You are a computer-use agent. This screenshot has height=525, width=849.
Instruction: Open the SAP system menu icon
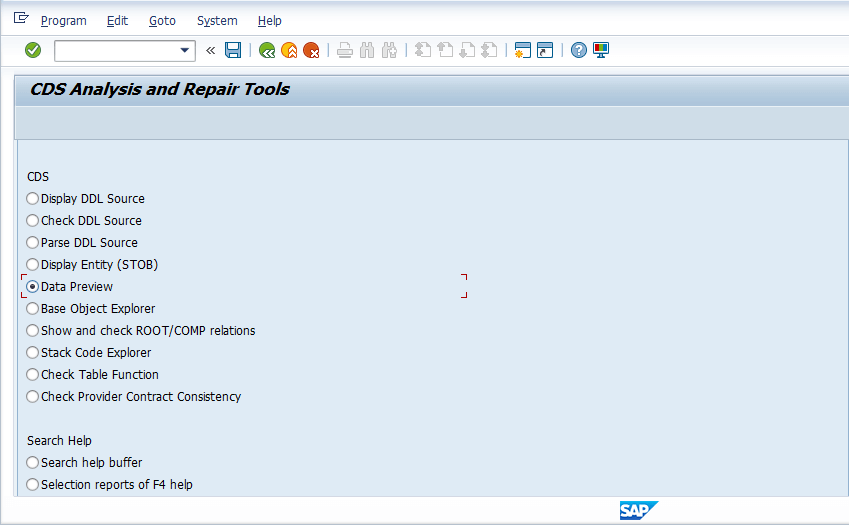coord(21,18)
